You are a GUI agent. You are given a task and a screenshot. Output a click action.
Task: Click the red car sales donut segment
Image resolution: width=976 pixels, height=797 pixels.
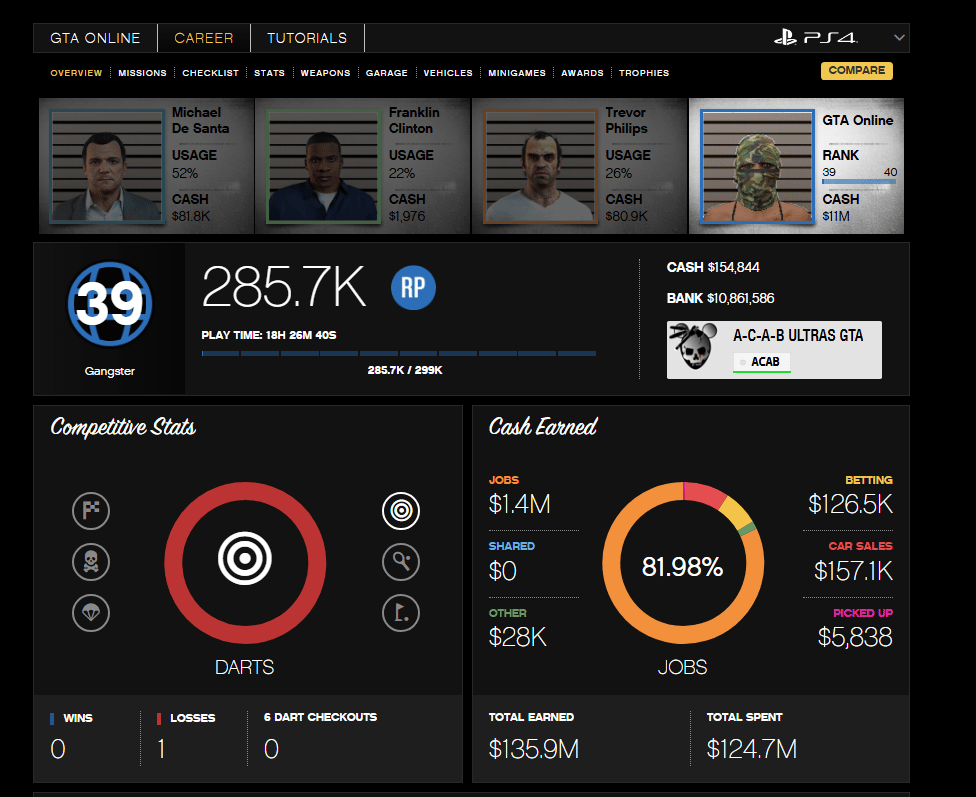[x=704, y=494]
